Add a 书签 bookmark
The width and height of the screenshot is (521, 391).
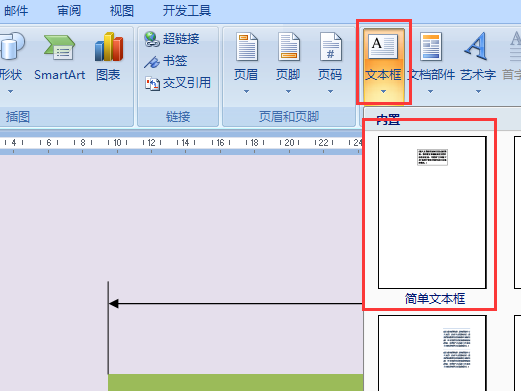coord(166,61)
